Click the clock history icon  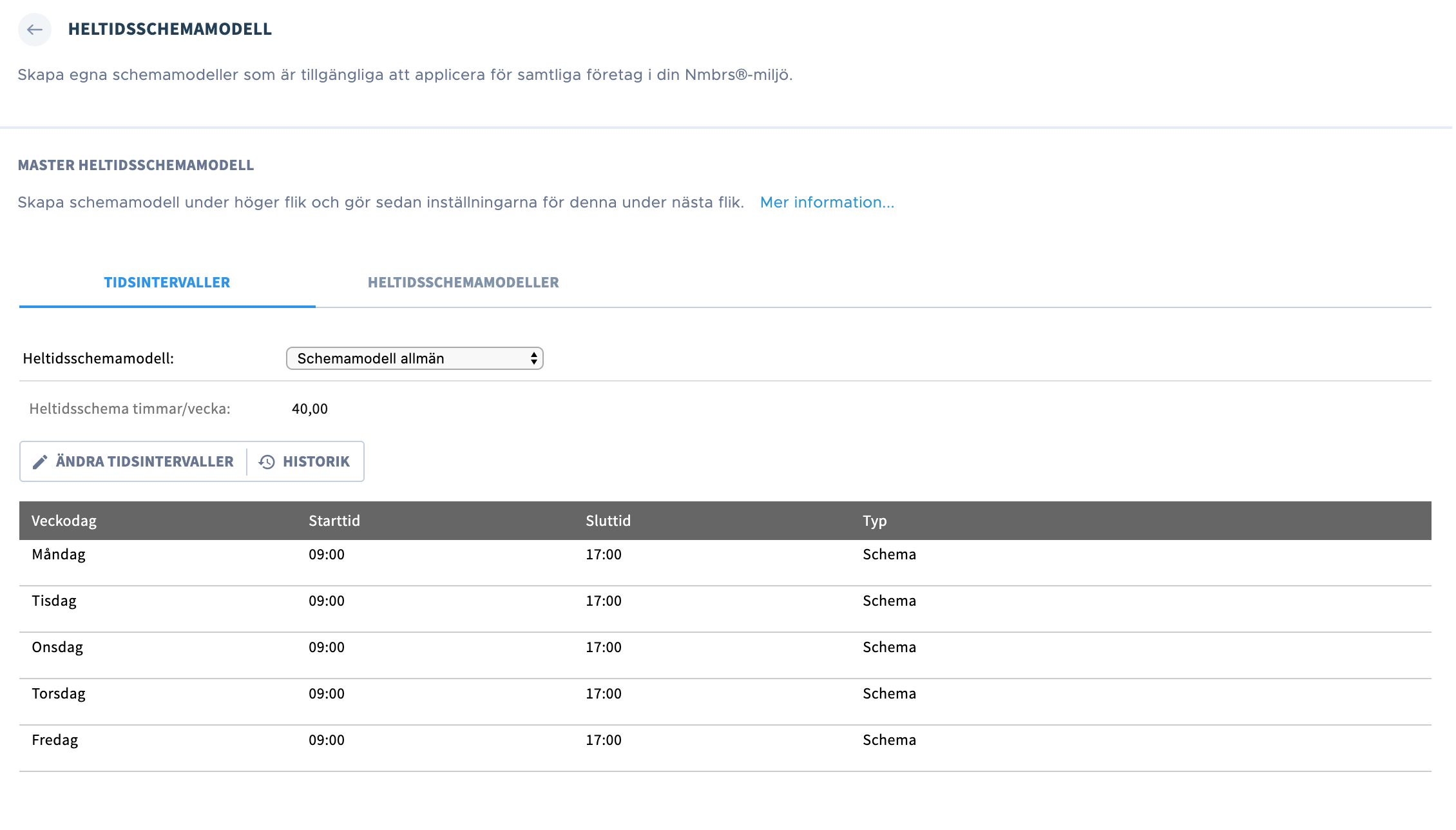(267, 462)
